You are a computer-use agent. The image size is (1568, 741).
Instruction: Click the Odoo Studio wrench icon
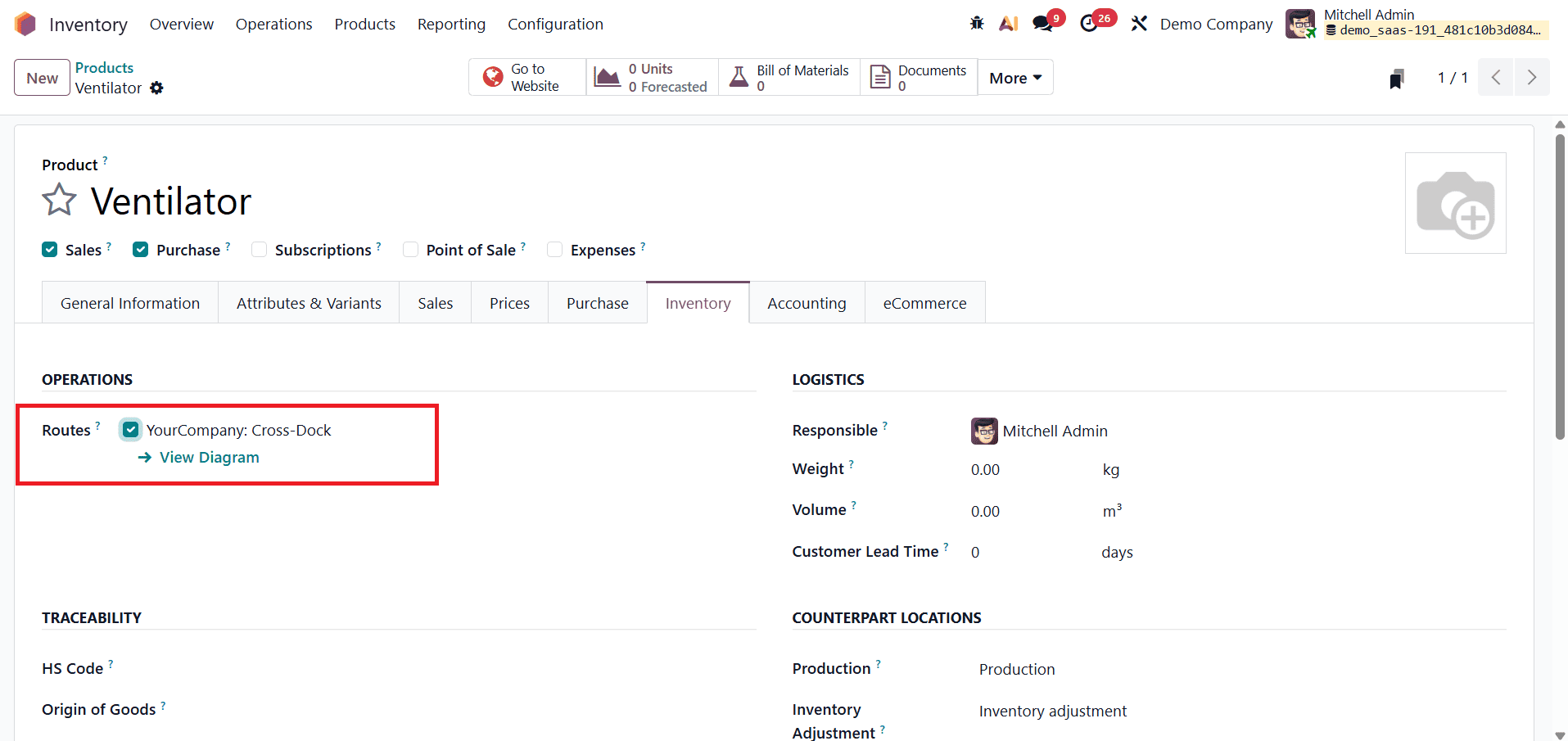pos(1139,24)
